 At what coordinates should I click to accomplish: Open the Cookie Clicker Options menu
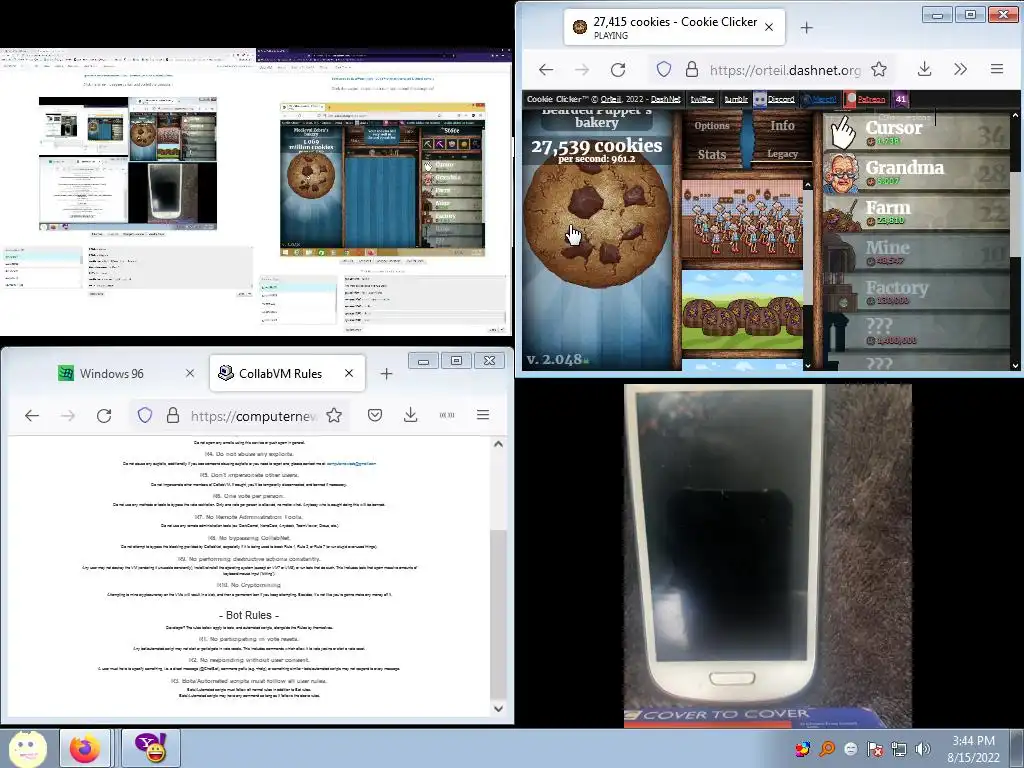pos(711,125)
